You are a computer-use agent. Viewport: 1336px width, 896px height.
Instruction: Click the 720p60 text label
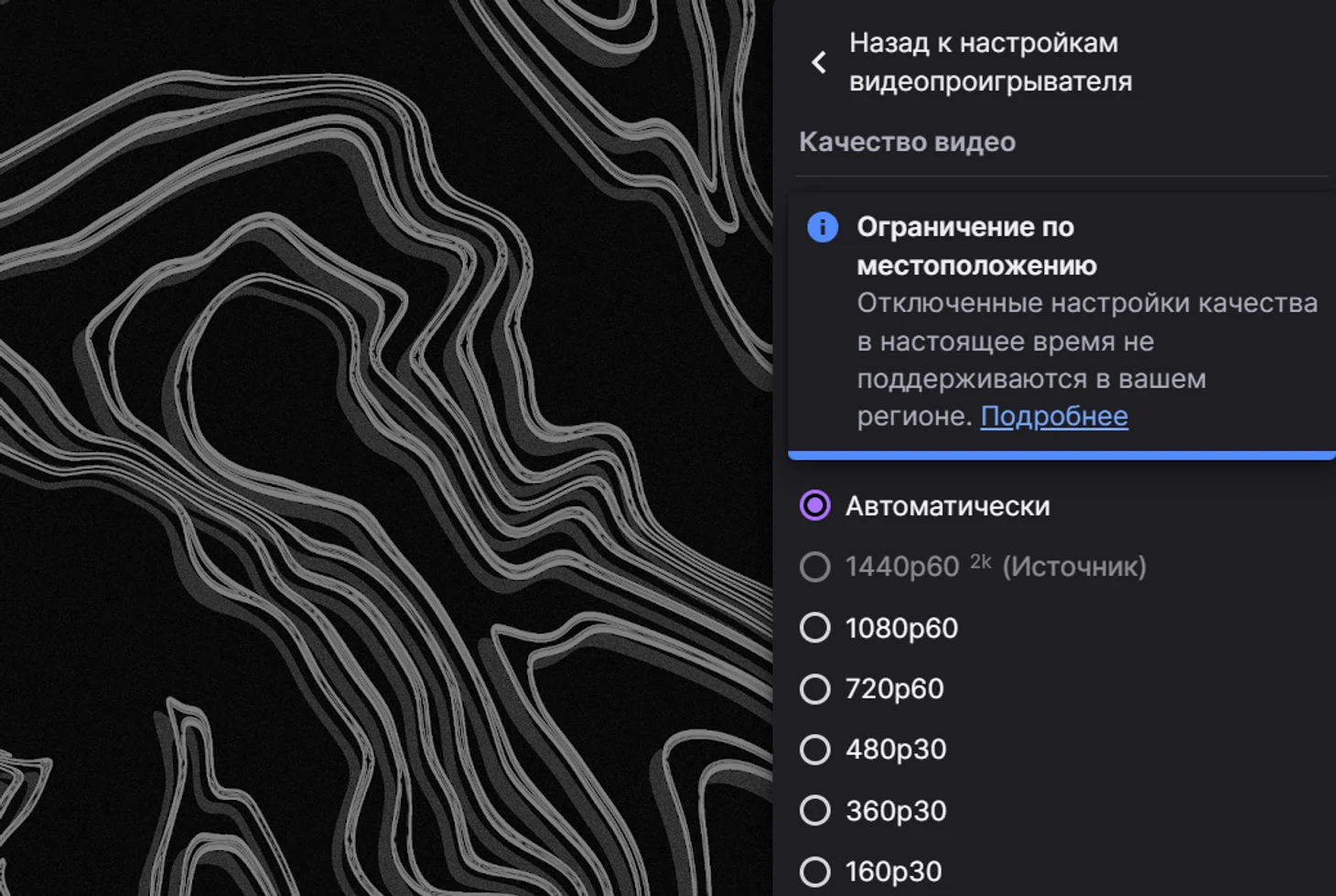(894, 688)
